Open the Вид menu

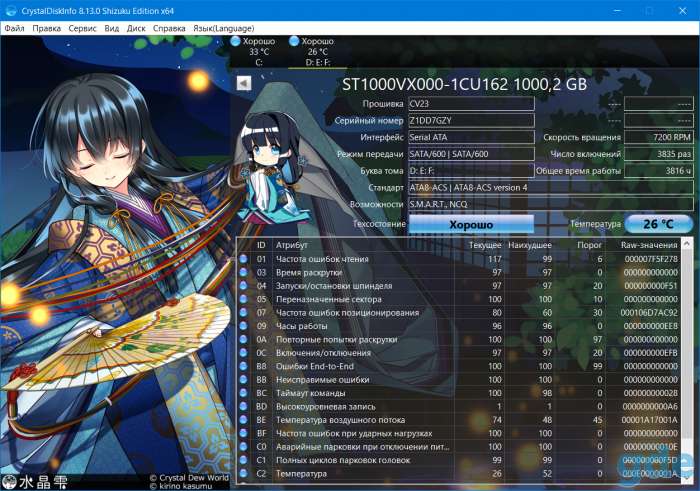[112, 28]
